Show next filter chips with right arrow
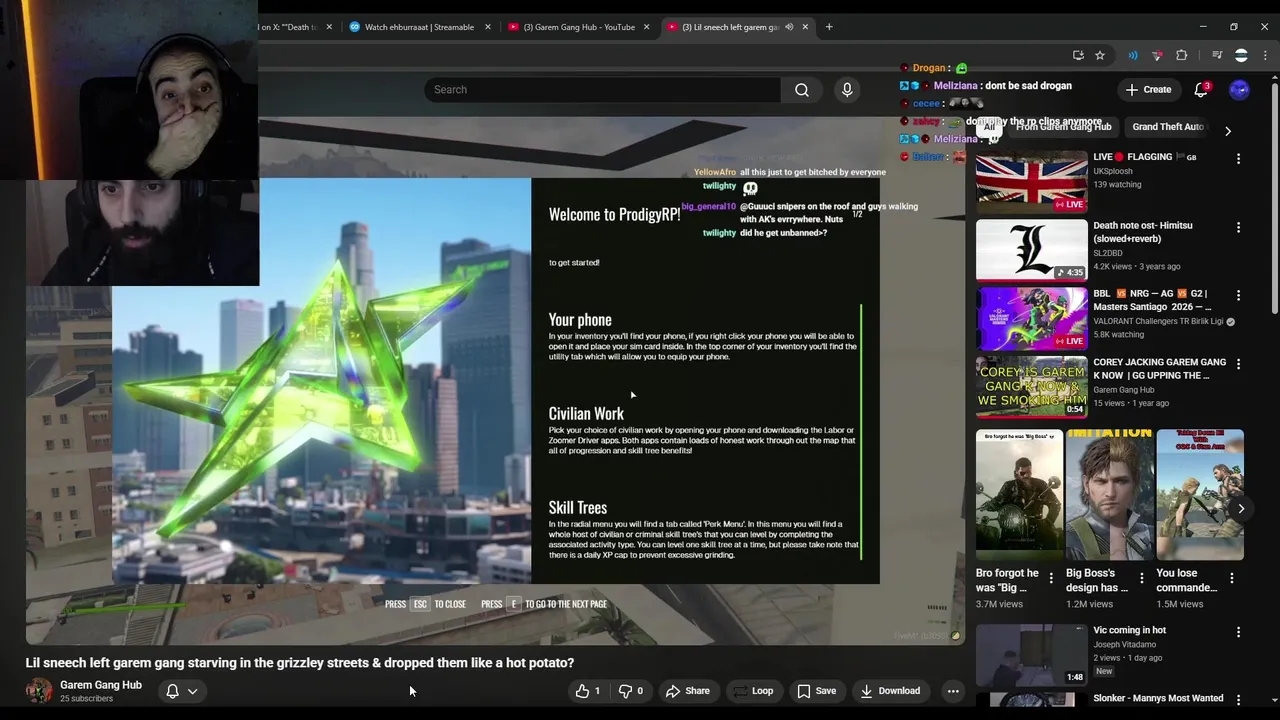 (x=1228, y=131)
